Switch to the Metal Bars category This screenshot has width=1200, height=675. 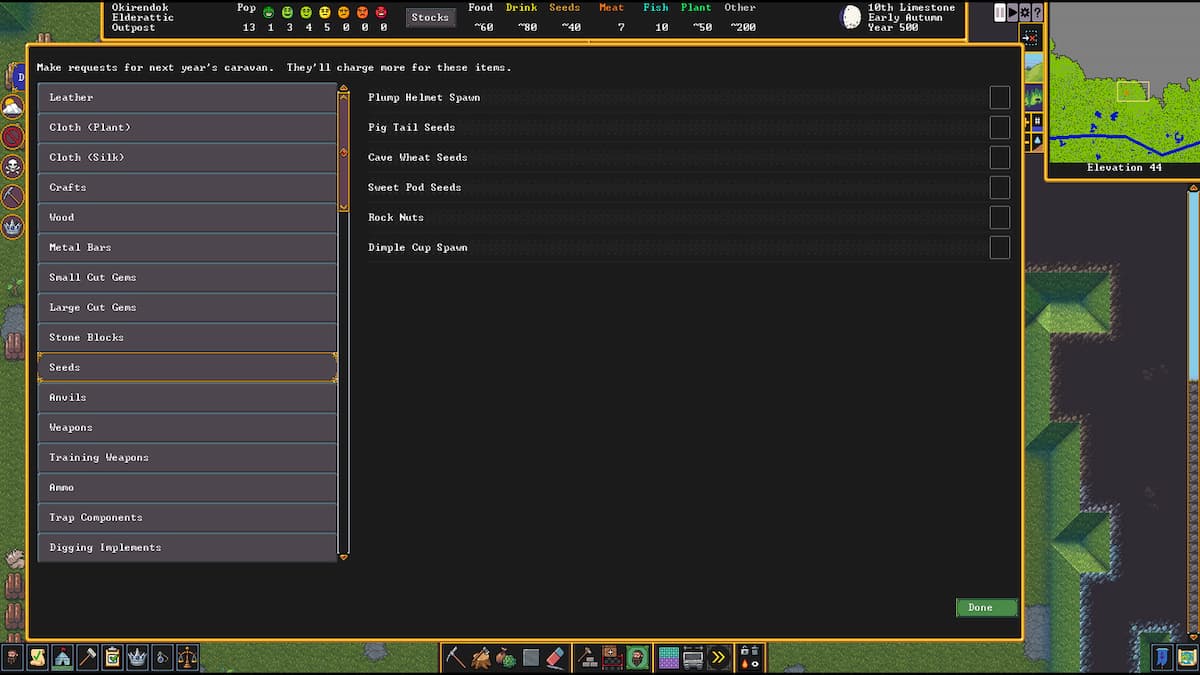(x=186, y=247)
